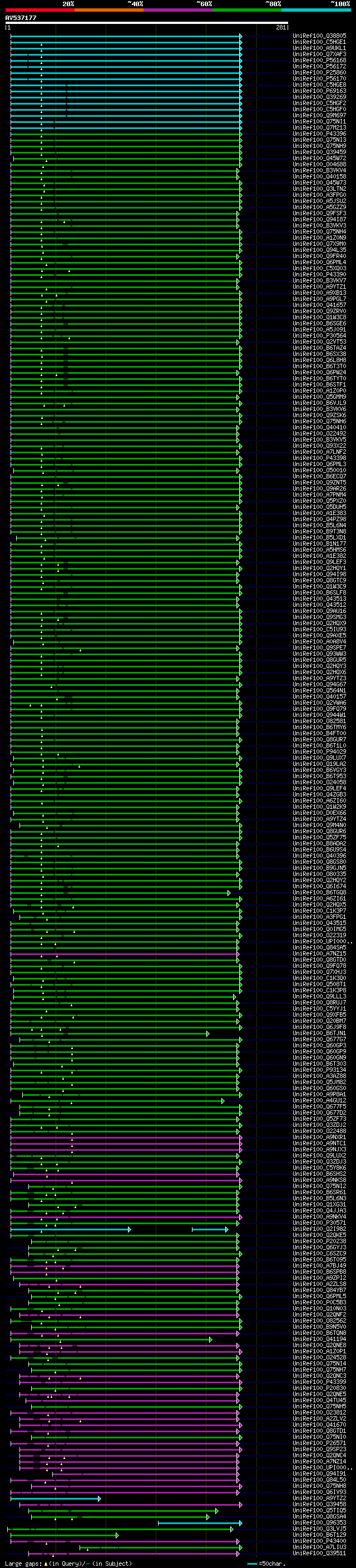The width and height of the screenshot is (356, 1568).
Task: Click the query end position 281
Action: coord(280,27)
